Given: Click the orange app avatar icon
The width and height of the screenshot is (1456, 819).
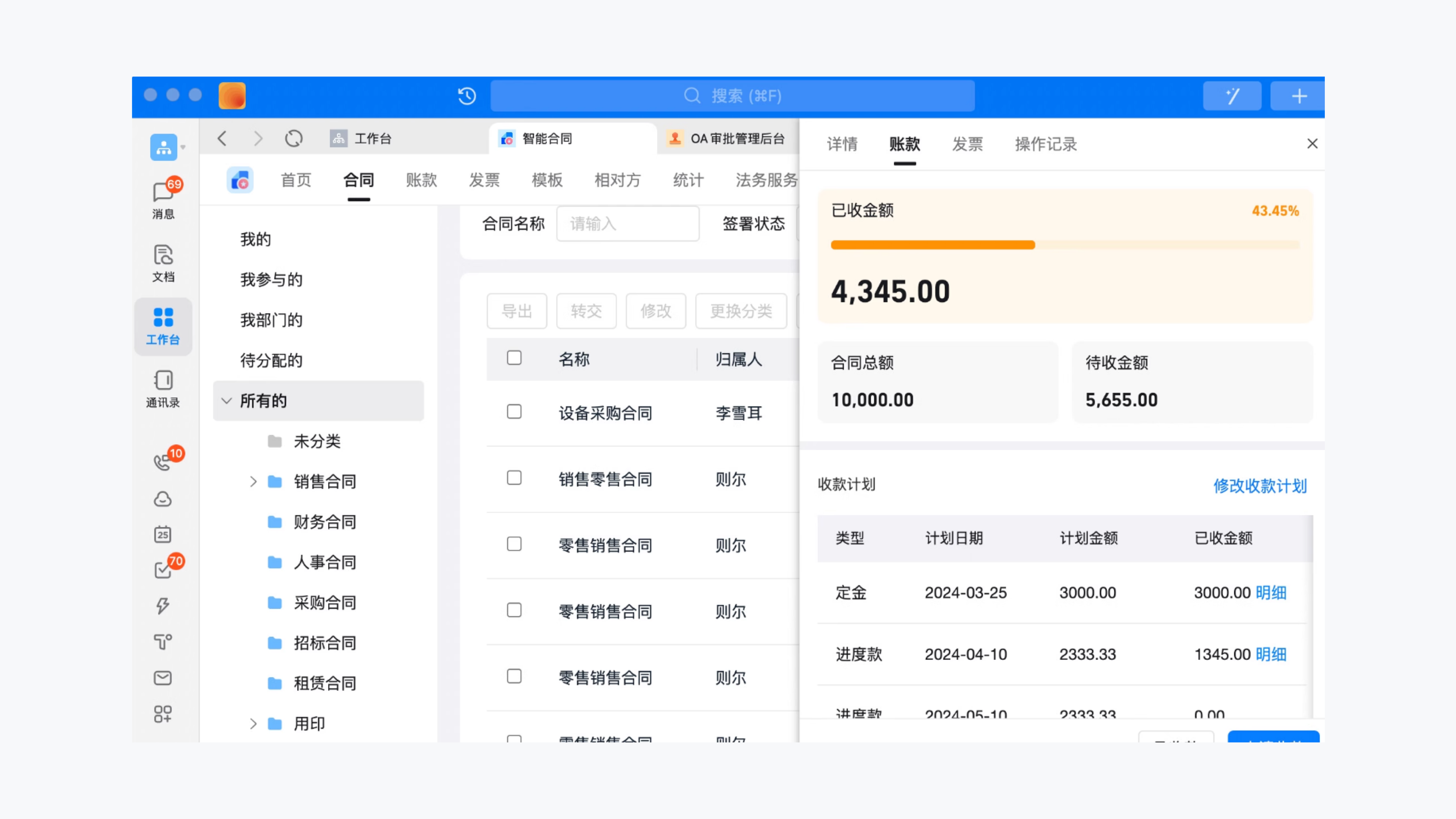Looking at the screenshot, I should (232, 96).
